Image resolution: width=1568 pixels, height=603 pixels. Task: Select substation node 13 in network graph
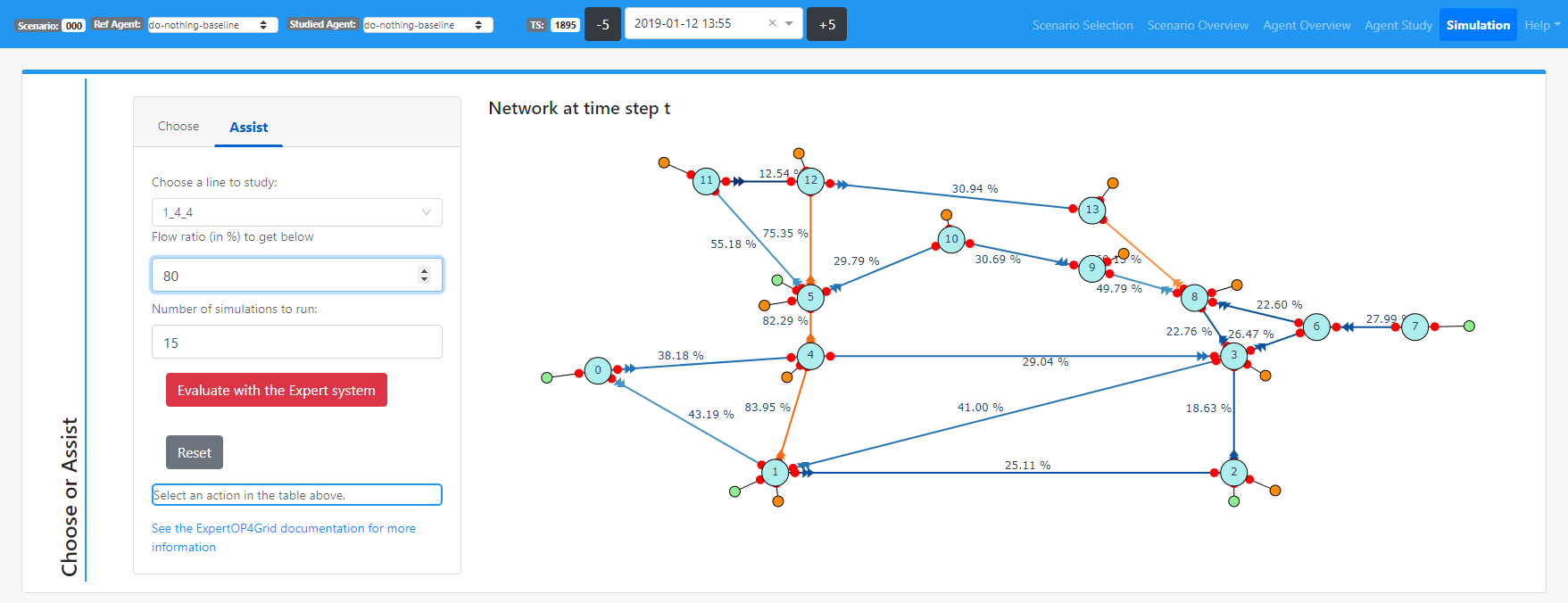(1092, 211)
